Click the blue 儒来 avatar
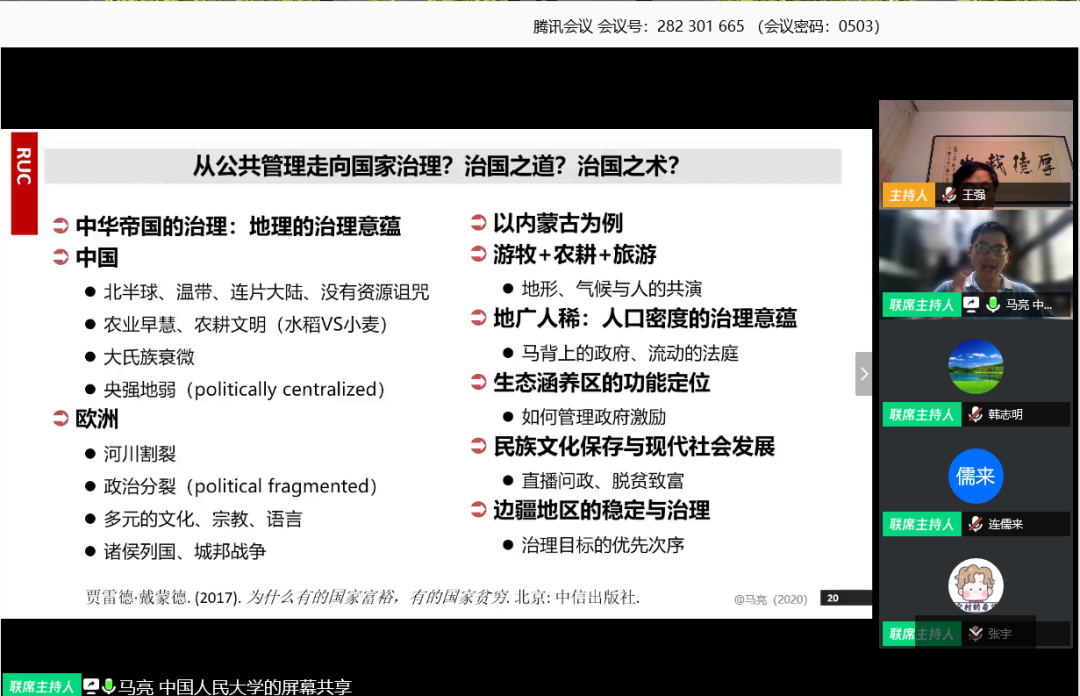1080x696 pixels. coord(975,476)
